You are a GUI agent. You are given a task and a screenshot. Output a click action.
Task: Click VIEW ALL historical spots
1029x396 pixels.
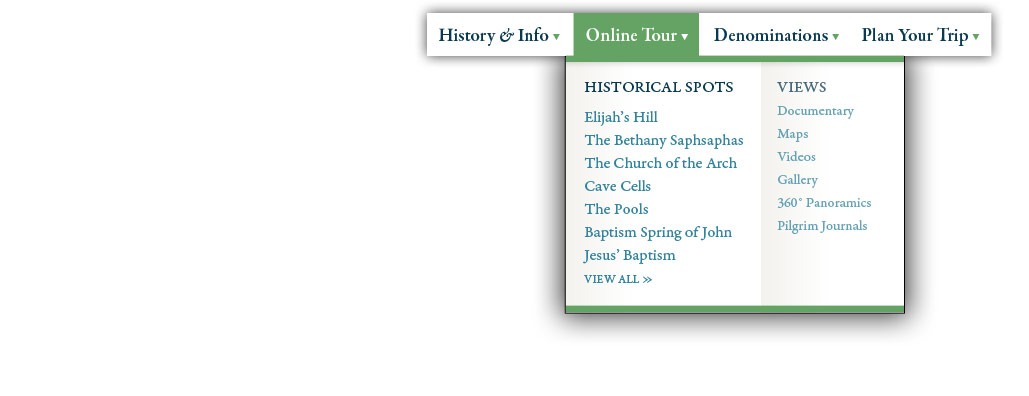click(x=618, y=279)
